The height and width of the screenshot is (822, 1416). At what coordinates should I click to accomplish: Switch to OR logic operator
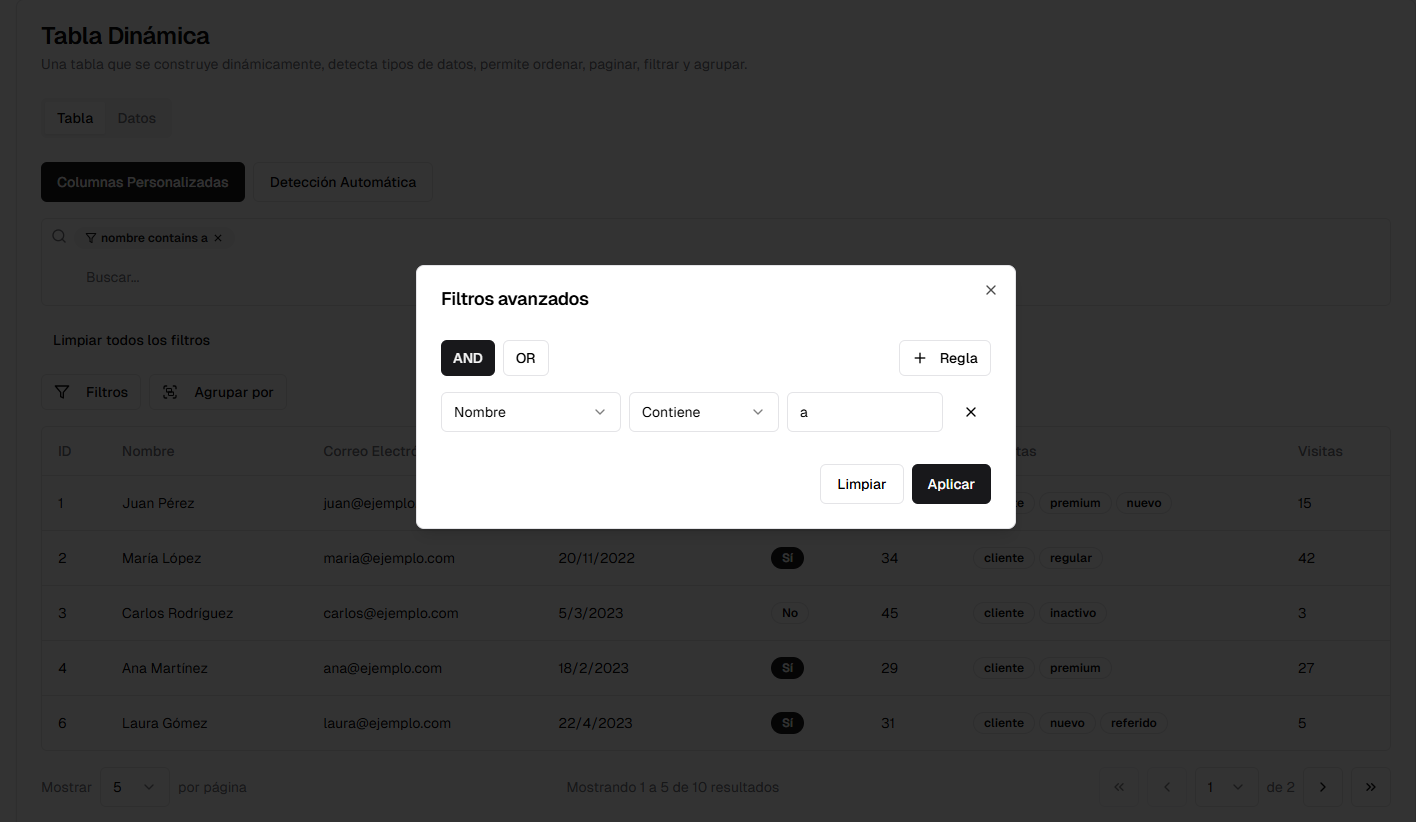click(x=525, y=358)
